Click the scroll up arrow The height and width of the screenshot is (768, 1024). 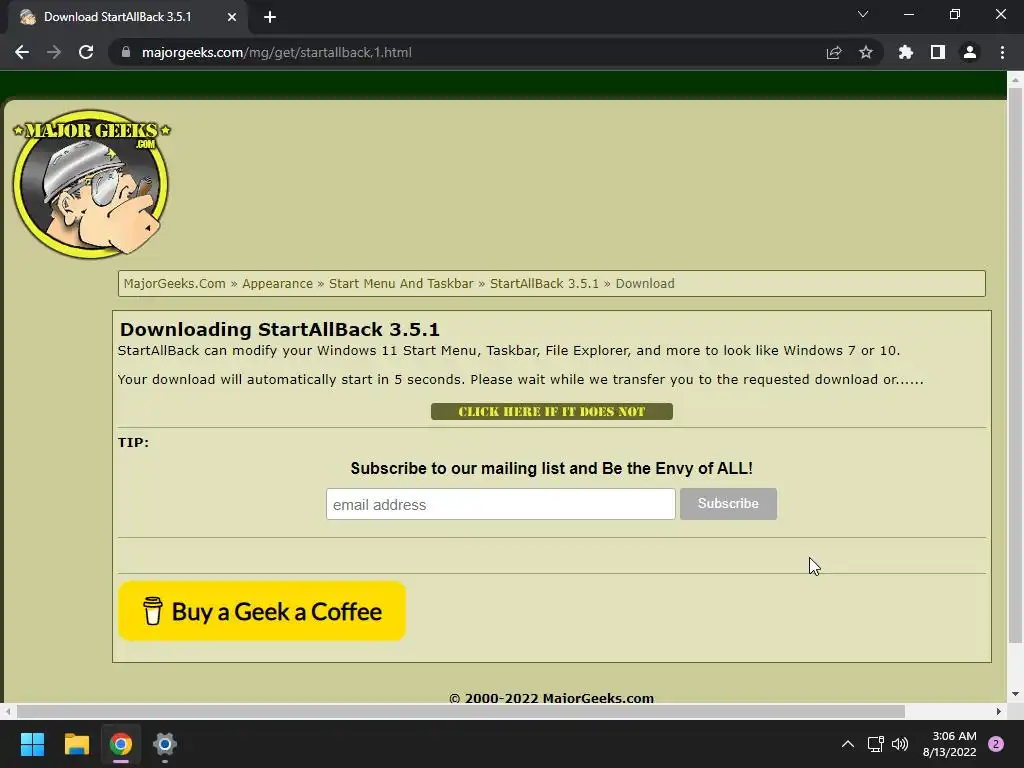click(x=1015, y=80)
